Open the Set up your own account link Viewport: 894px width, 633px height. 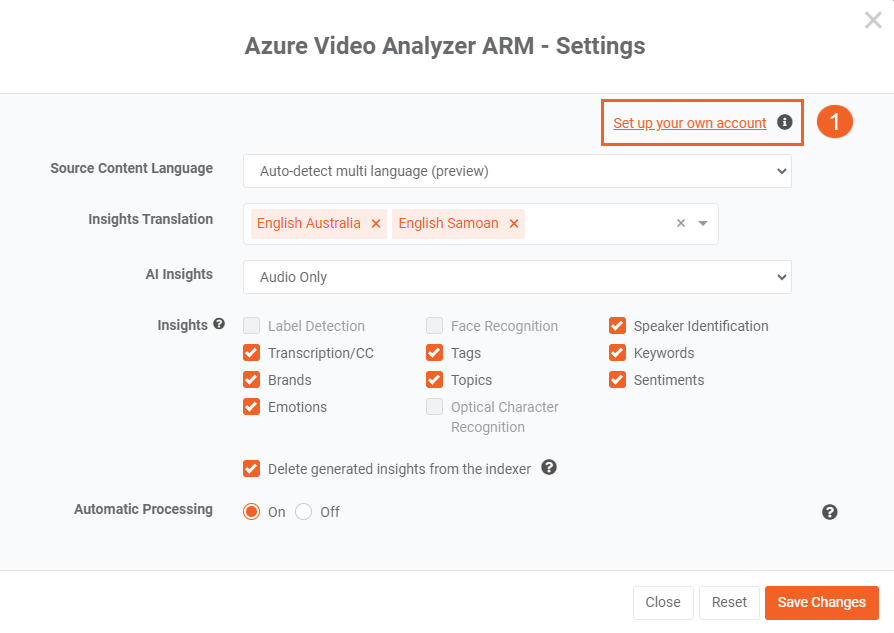click(689, 123)
